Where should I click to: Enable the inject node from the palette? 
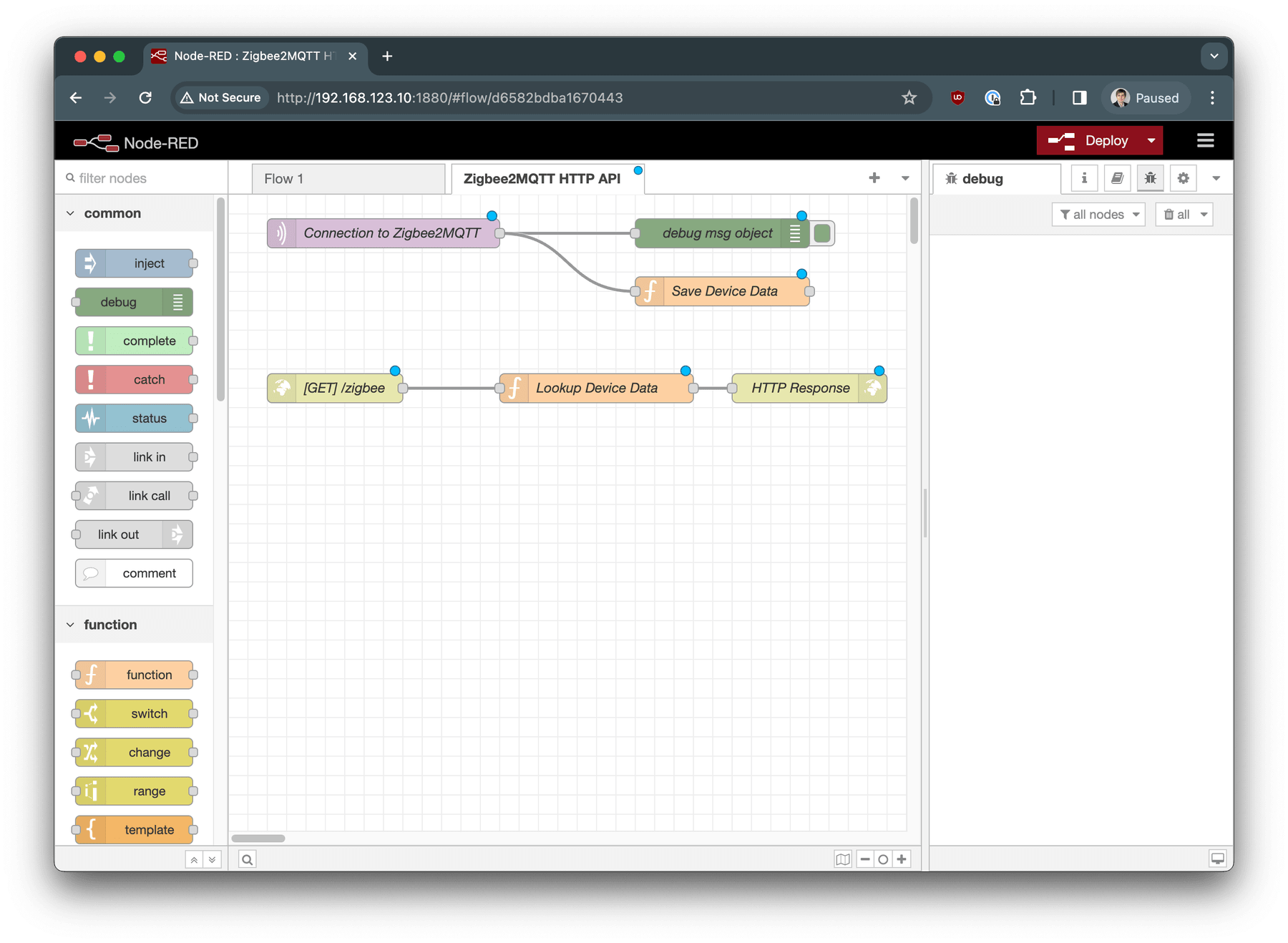(136, 263)
